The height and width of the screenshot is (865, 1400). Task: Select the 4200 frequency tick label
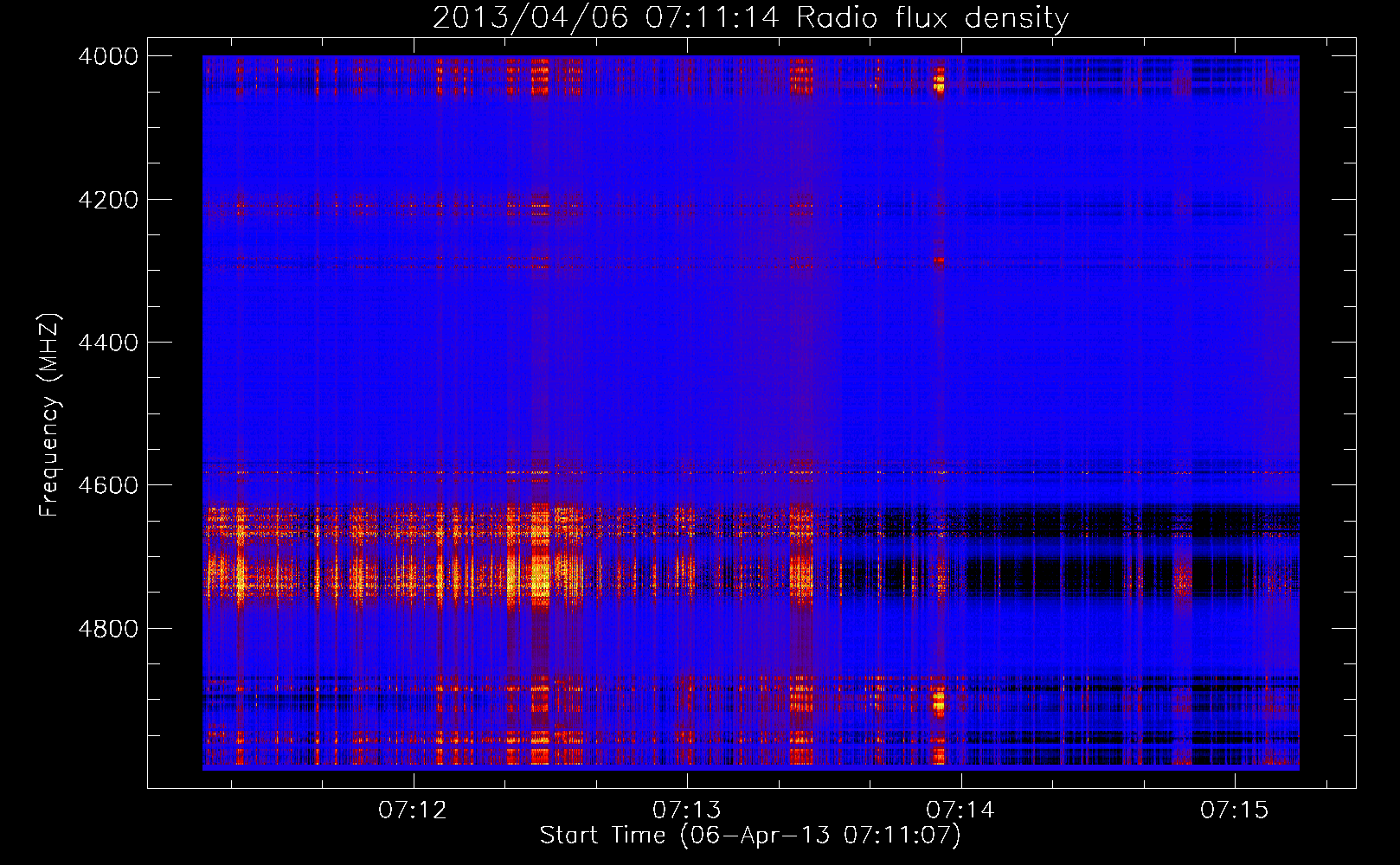(108, 200)
